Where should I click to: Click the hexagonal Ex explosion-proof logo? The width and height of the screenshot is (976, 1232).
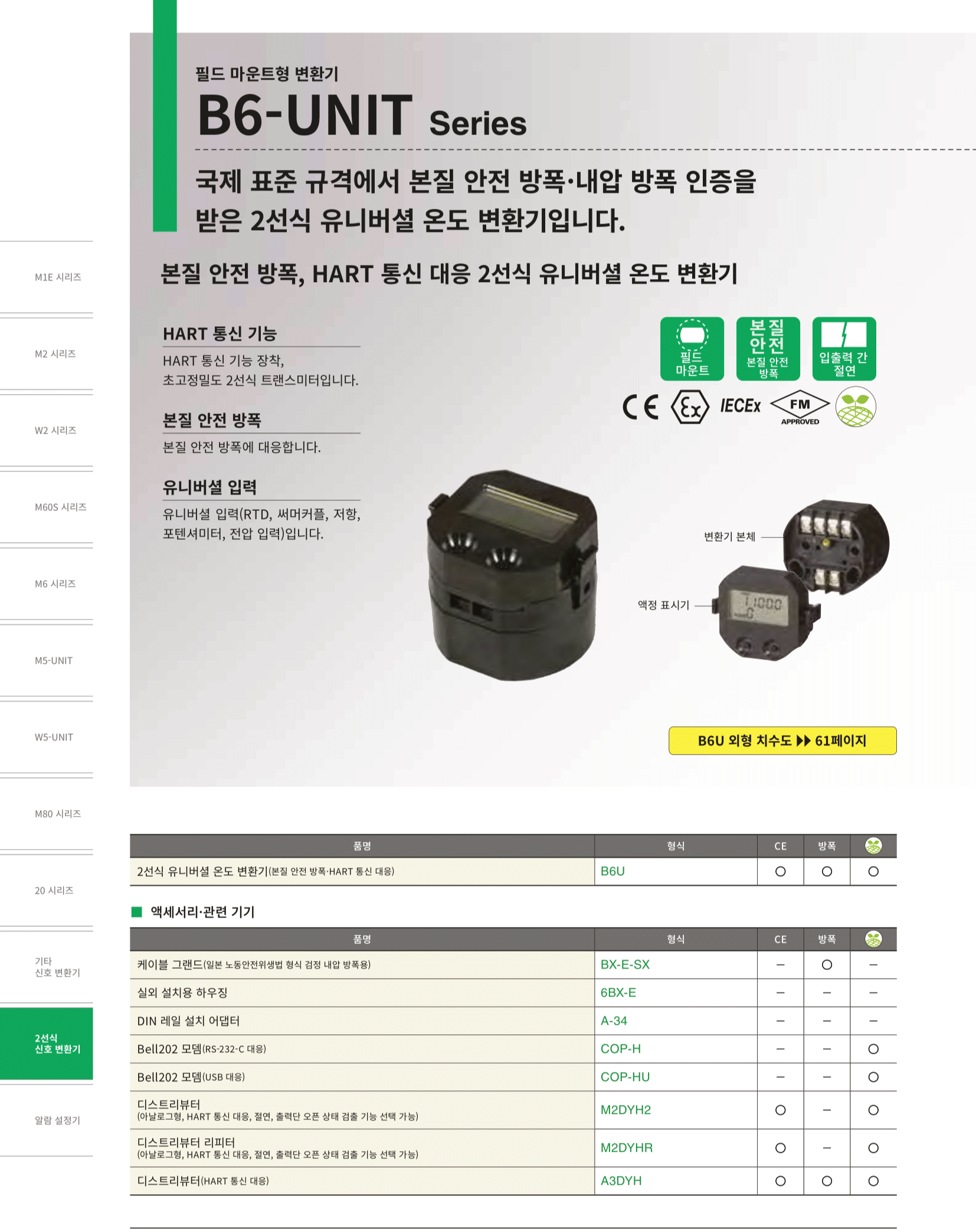click(x=690, y=407)
